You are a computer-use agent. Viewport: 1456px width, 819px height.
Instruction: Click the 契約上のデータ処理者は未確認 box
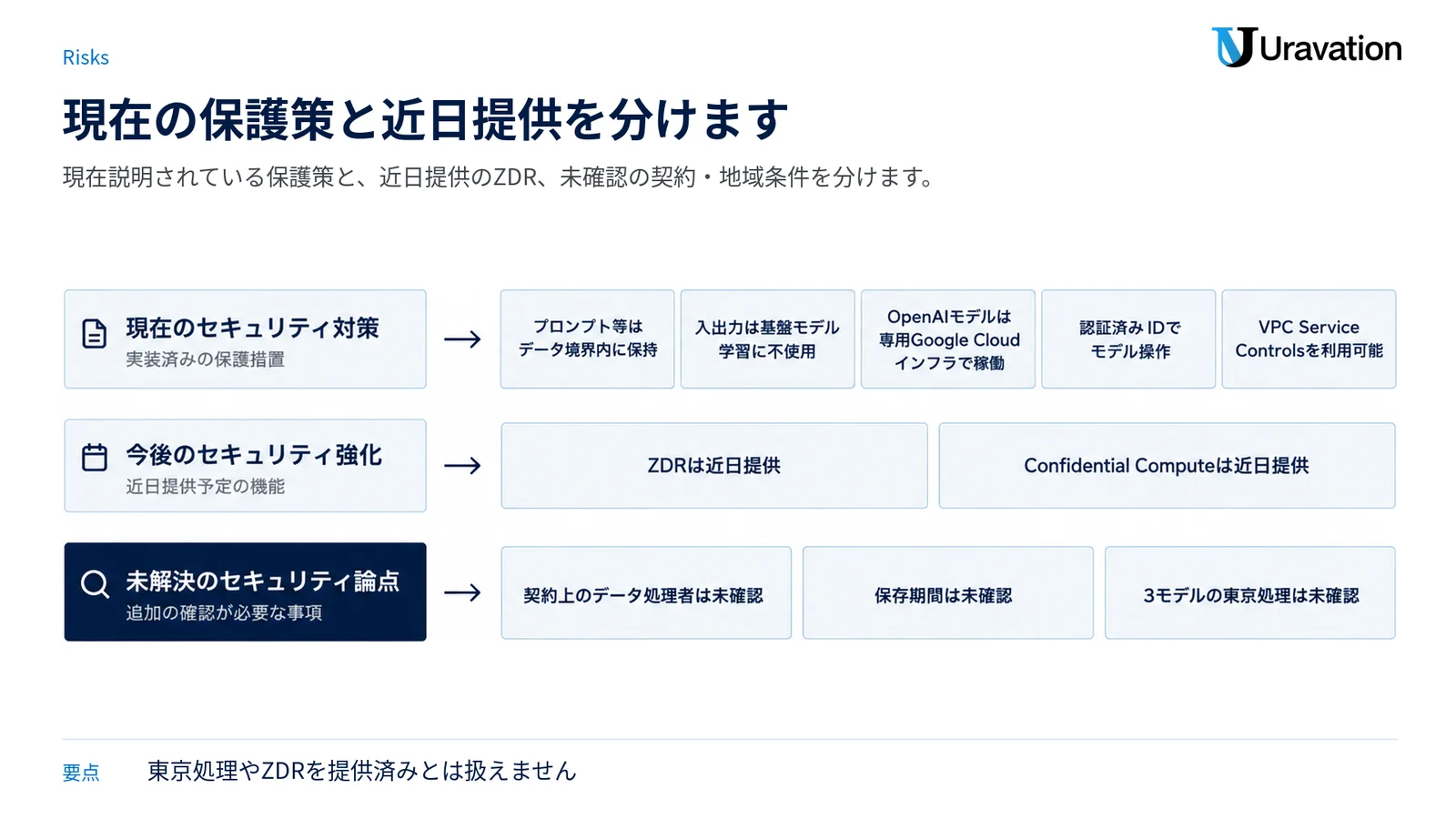(x=646, y=593)
